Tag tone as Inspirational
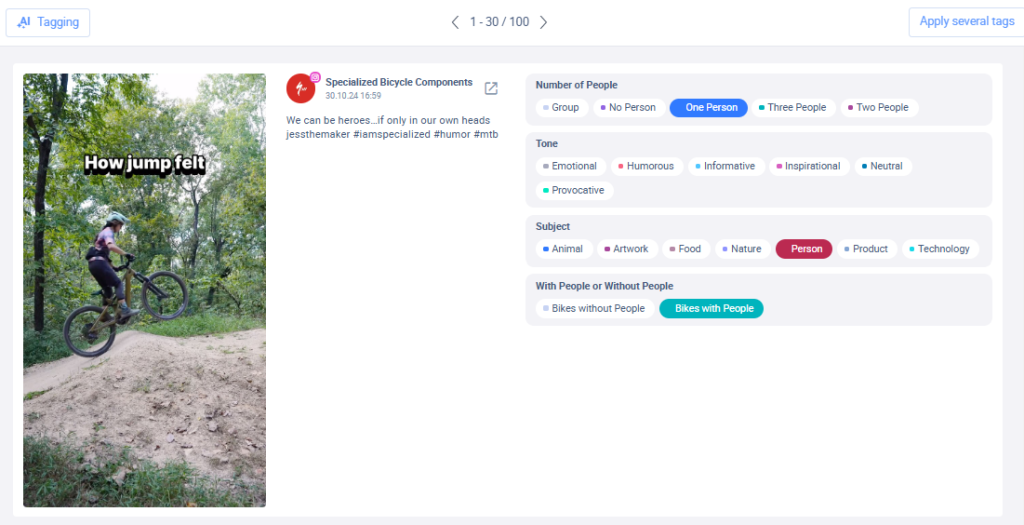 coord(807,166)
